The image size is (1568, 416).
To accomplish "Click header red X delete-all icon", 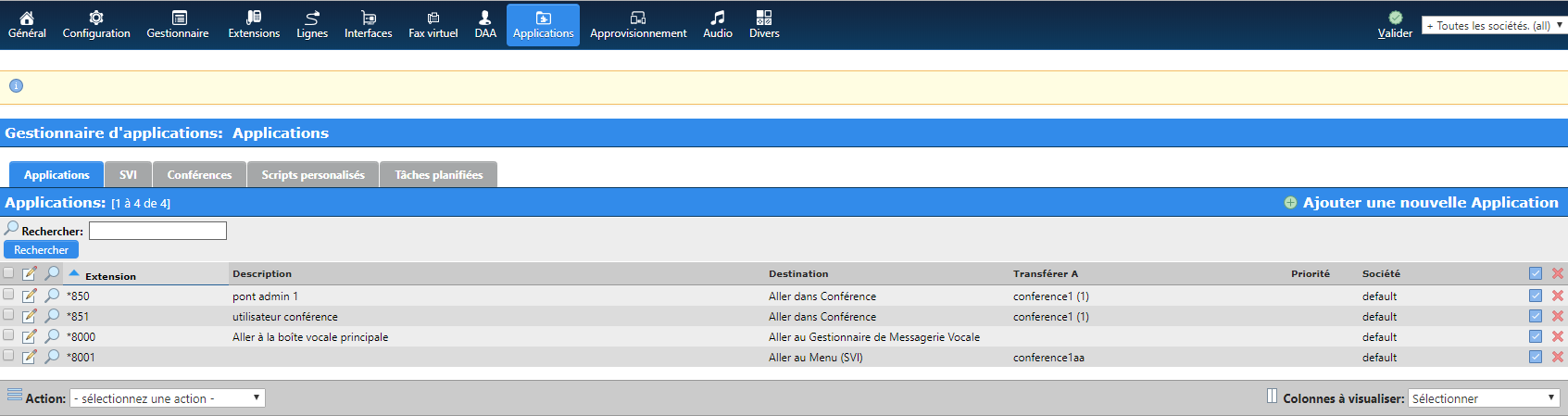I will point(1558,273).
